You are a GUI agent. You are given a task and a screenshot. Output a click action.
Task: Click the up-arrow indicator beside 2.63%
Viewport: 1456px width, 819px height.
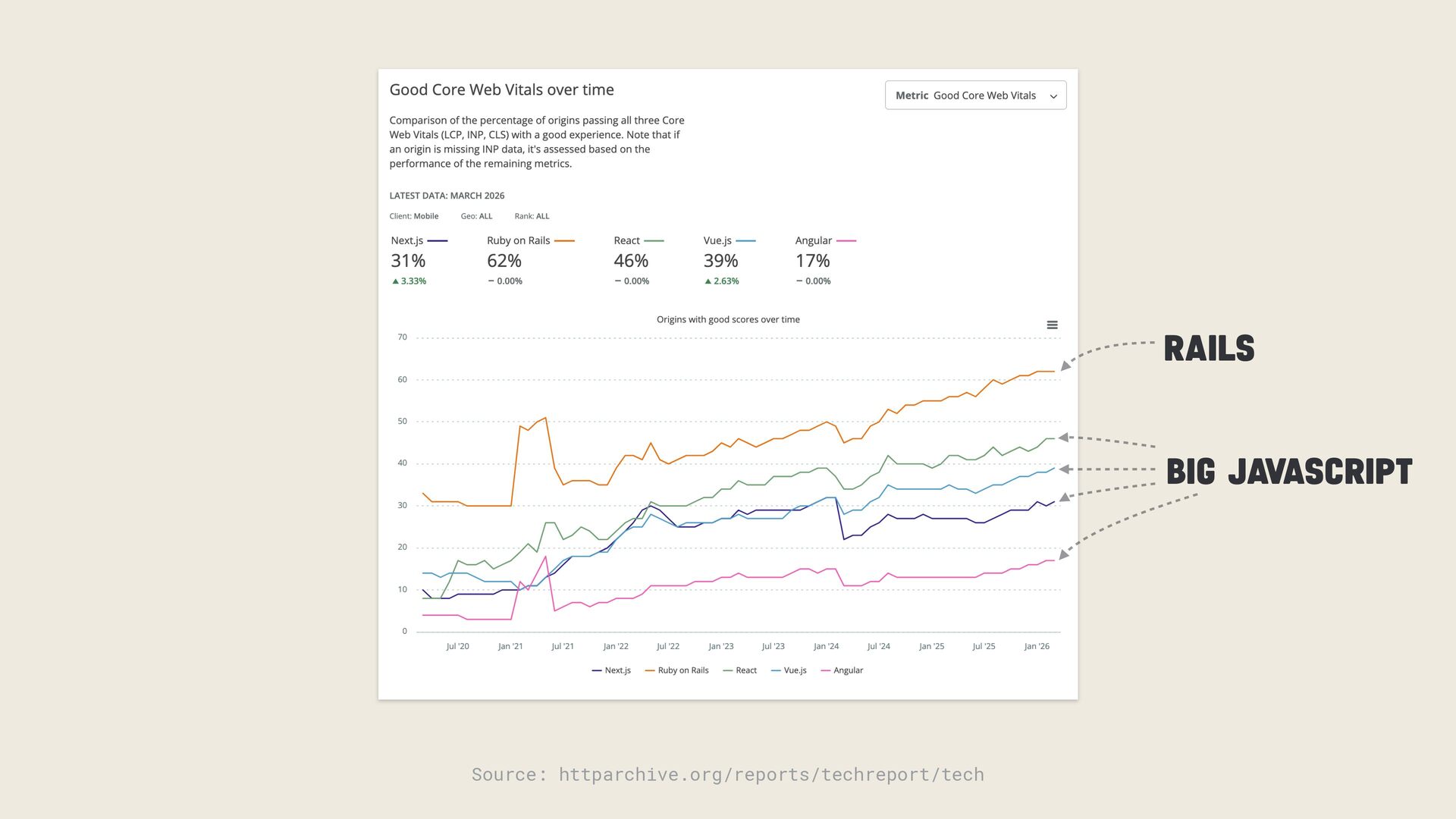708,281
